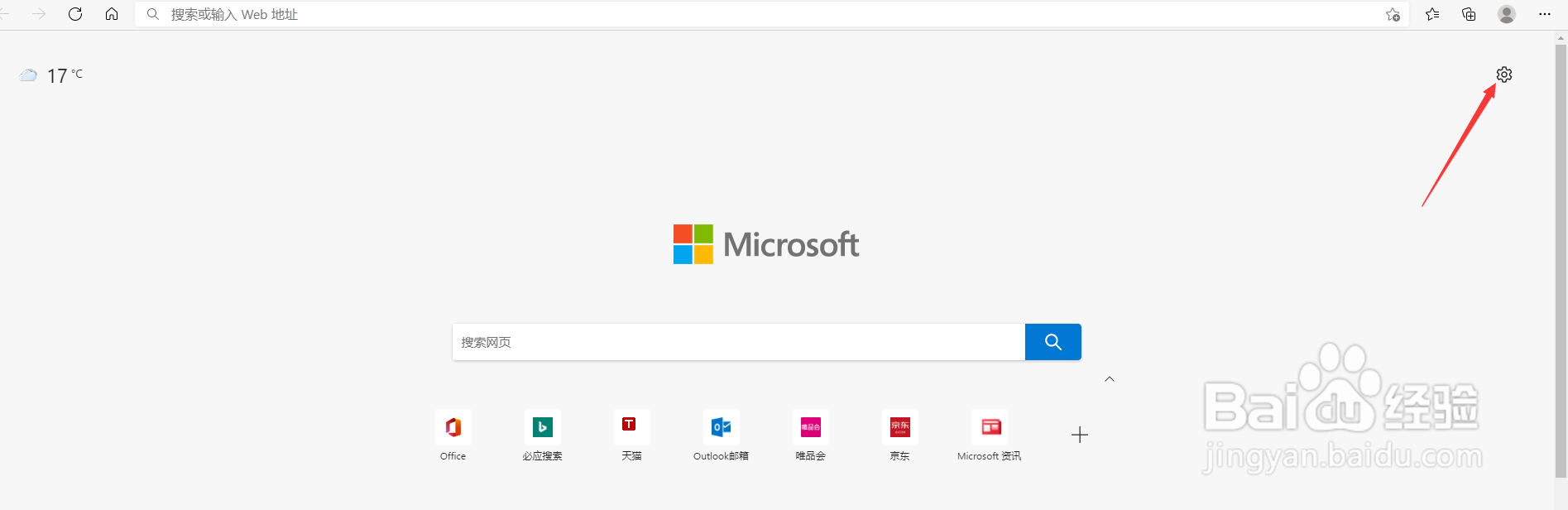Focus the address bar

745,14
